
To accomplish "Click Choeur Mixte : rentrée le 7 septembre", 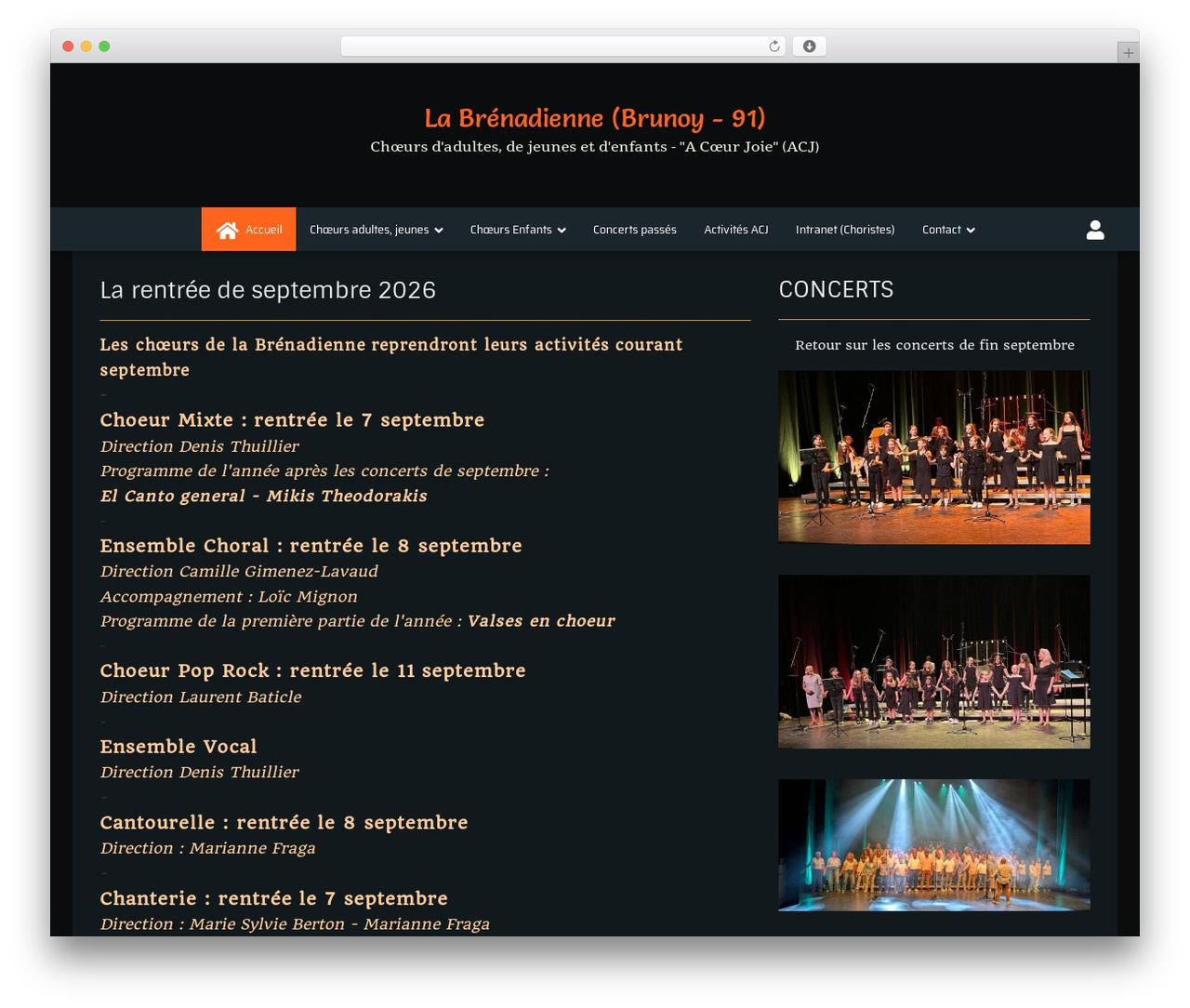I will click(292, 420).
